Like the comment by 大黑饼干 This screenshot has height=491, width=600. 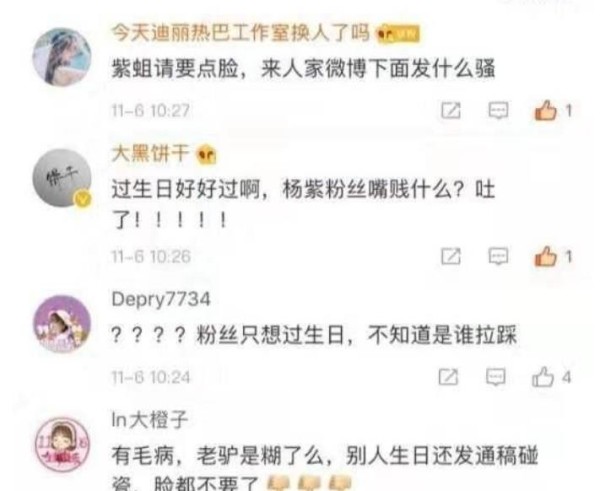tap(545, 256)
